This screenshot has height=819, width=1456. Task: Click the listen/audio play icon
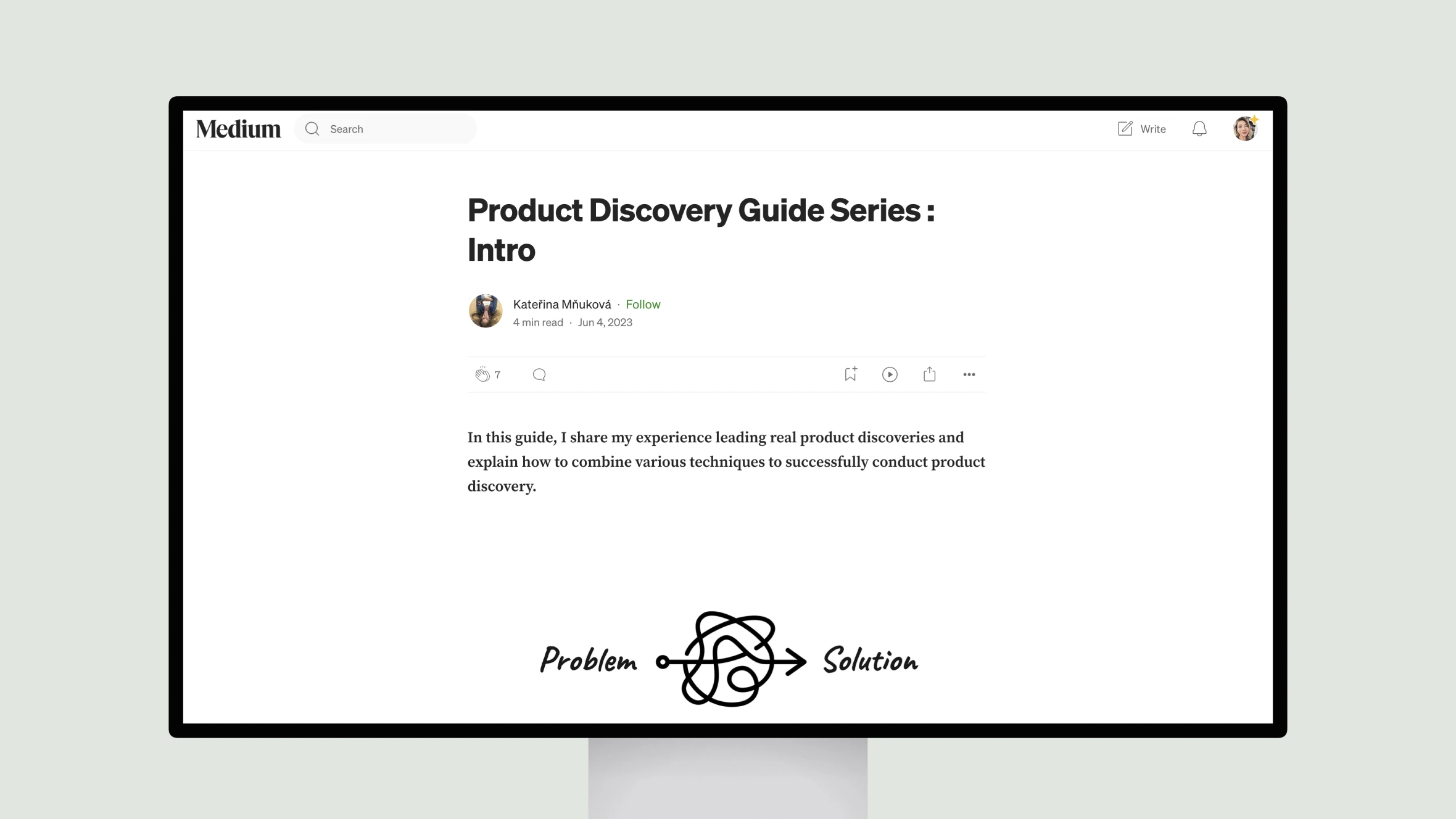[890, 374]
